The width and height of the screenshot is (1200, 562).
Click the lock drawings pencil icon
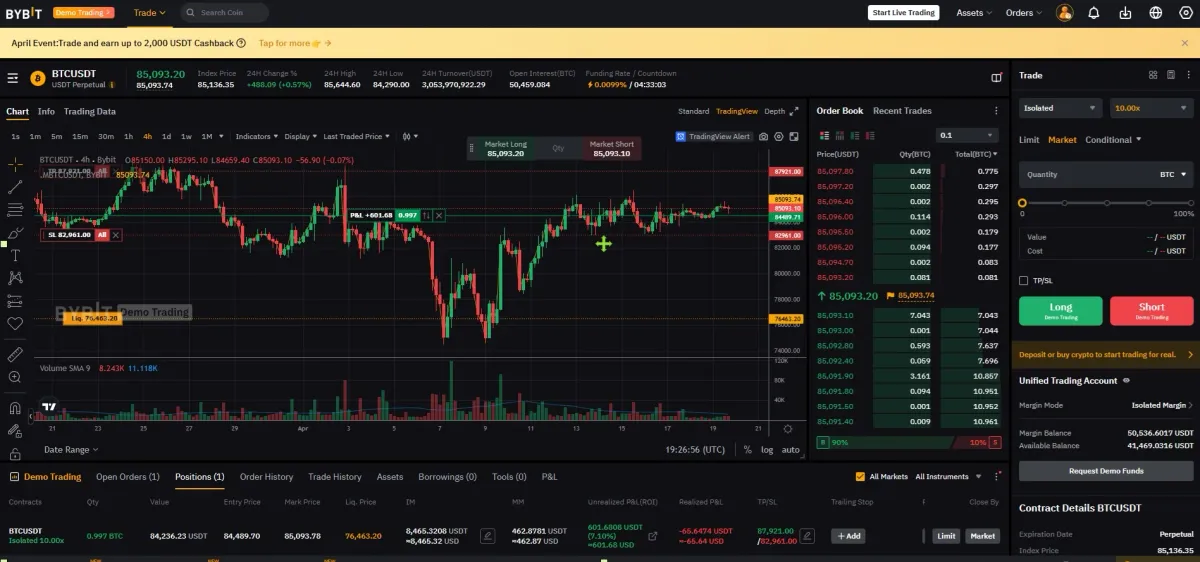coord(15,430)
